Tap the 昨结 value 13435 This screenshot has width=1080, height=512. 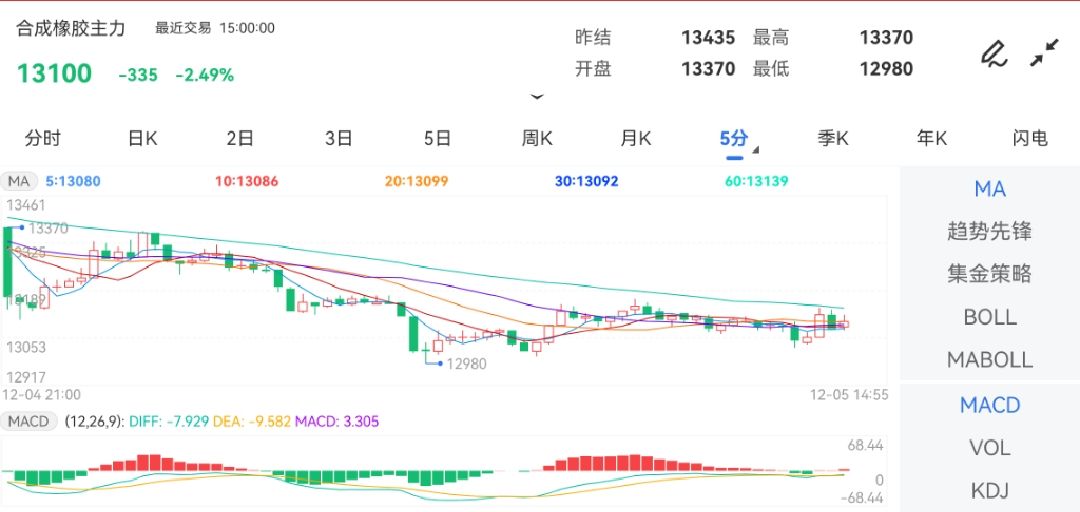tap(708, 37)
